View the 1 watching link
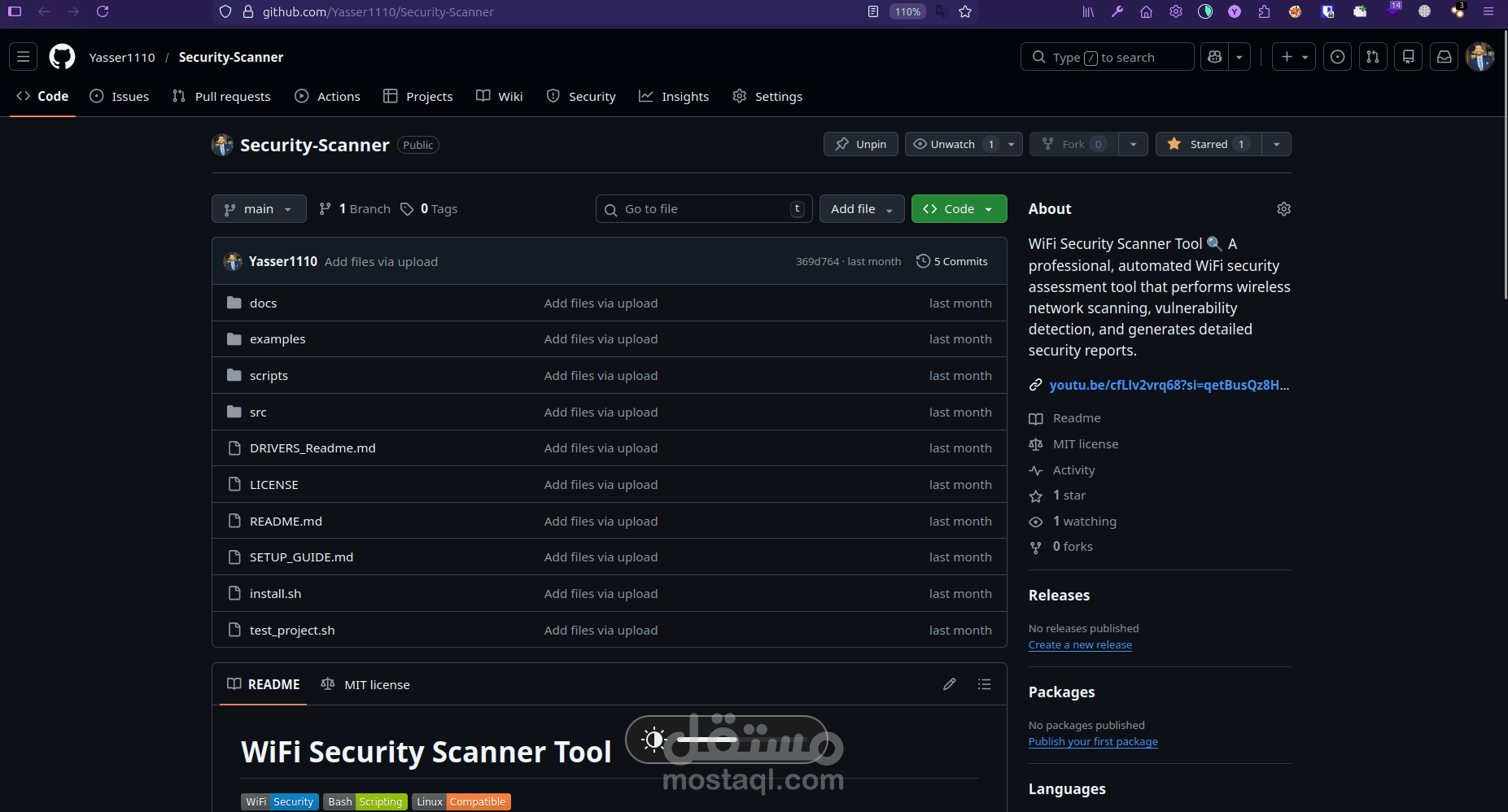Image resolution: width=1508 pixels, height=812 pixels. pyautogui.click(x=1084, y=522)
